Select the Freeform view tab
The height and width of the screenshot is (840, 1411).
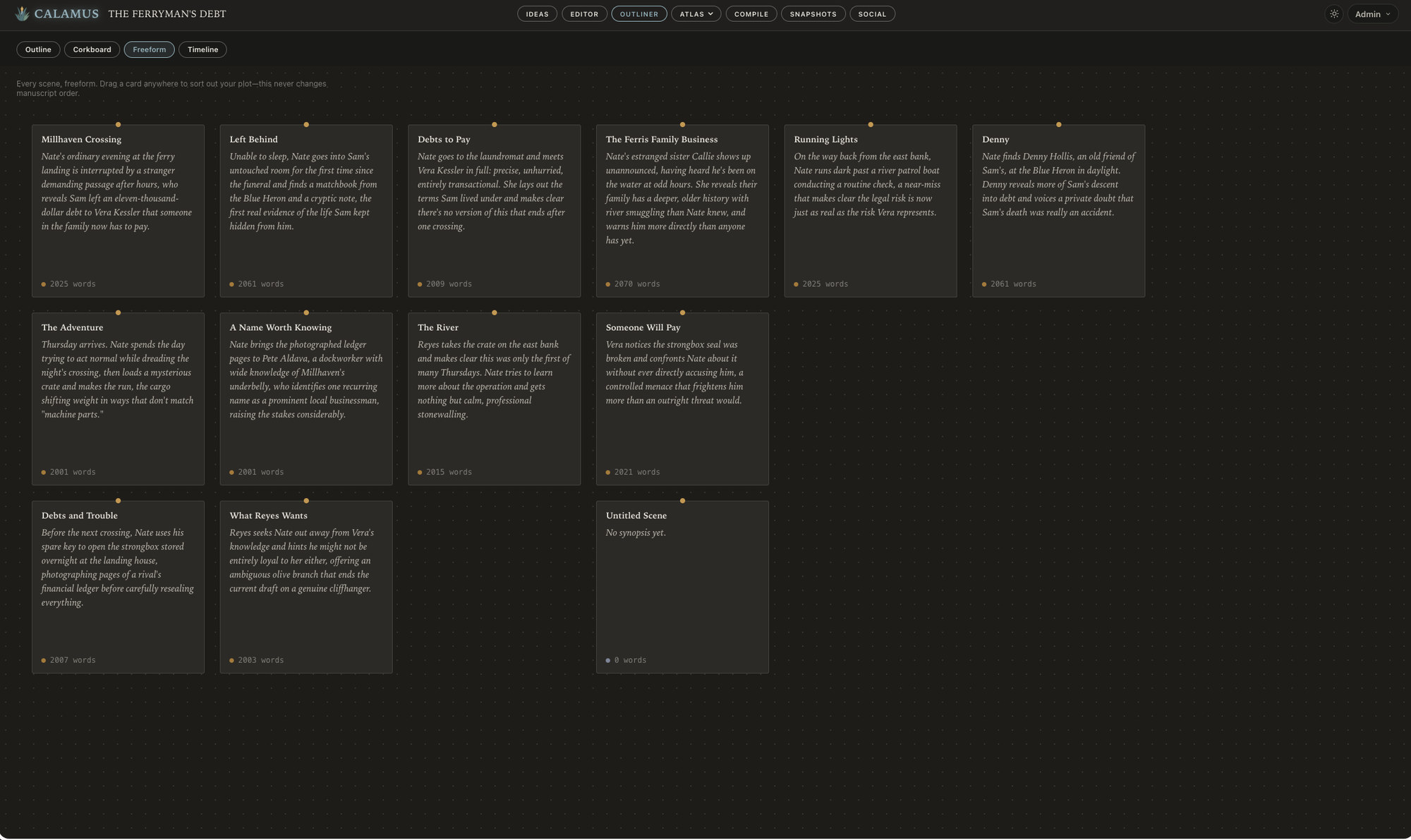pos(150,49)
